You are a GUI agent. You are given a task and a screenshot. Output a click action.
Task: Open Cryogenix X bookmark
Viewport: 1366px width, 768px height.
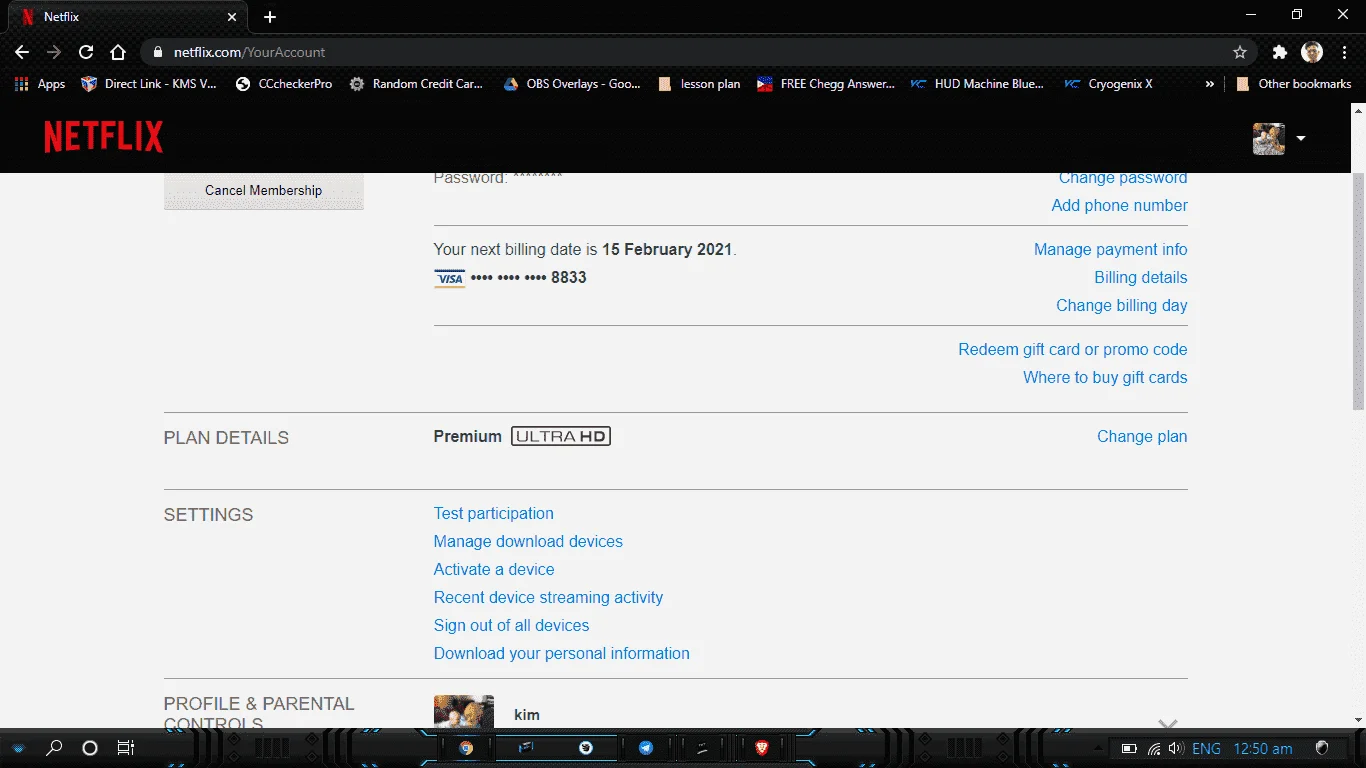point(1108,84)
